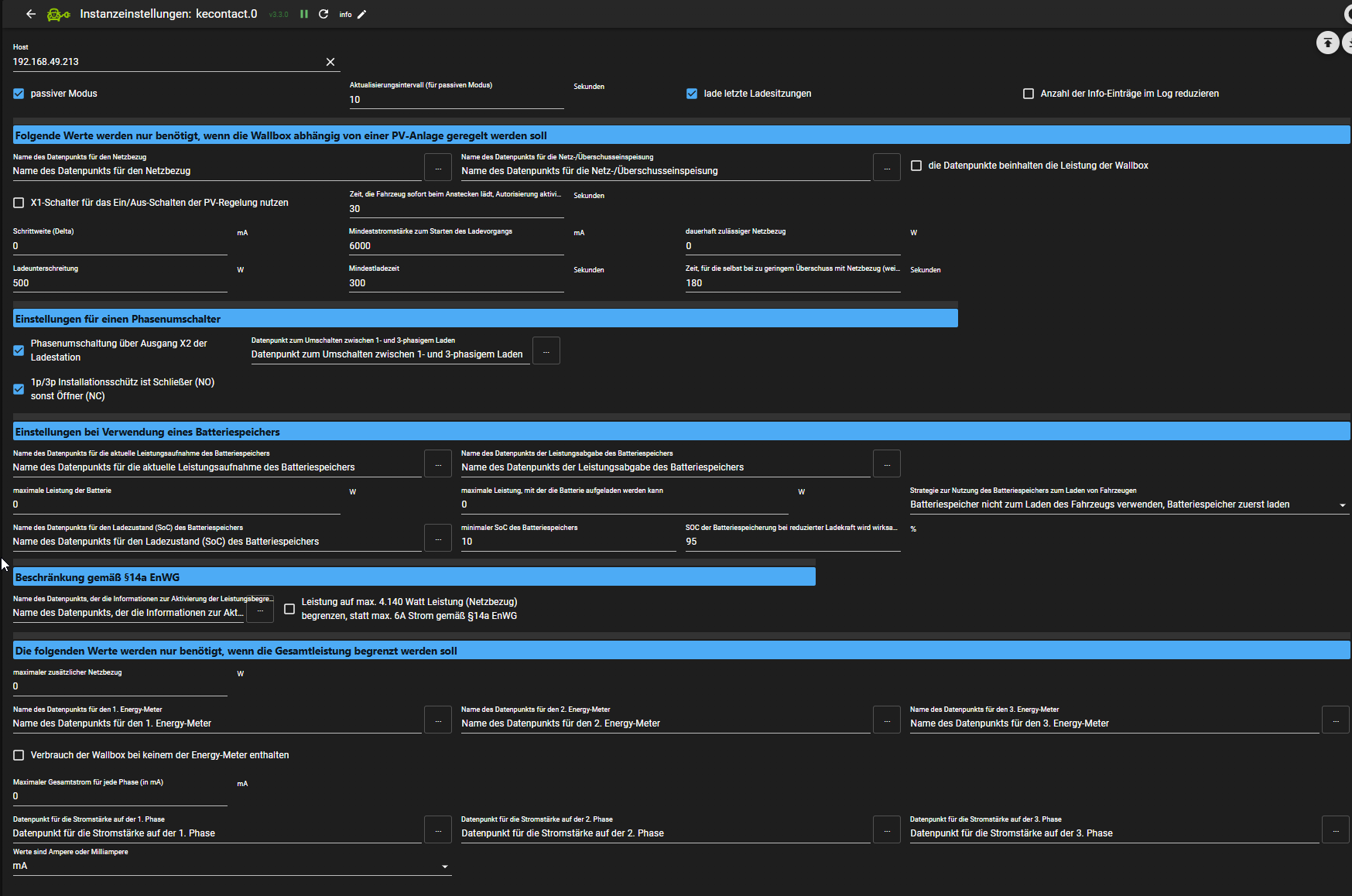This screenshot has height=896, width=1352.
Task: Click the Ladeunterschreitung field showing 500
Action: click(x=120, y=283)
